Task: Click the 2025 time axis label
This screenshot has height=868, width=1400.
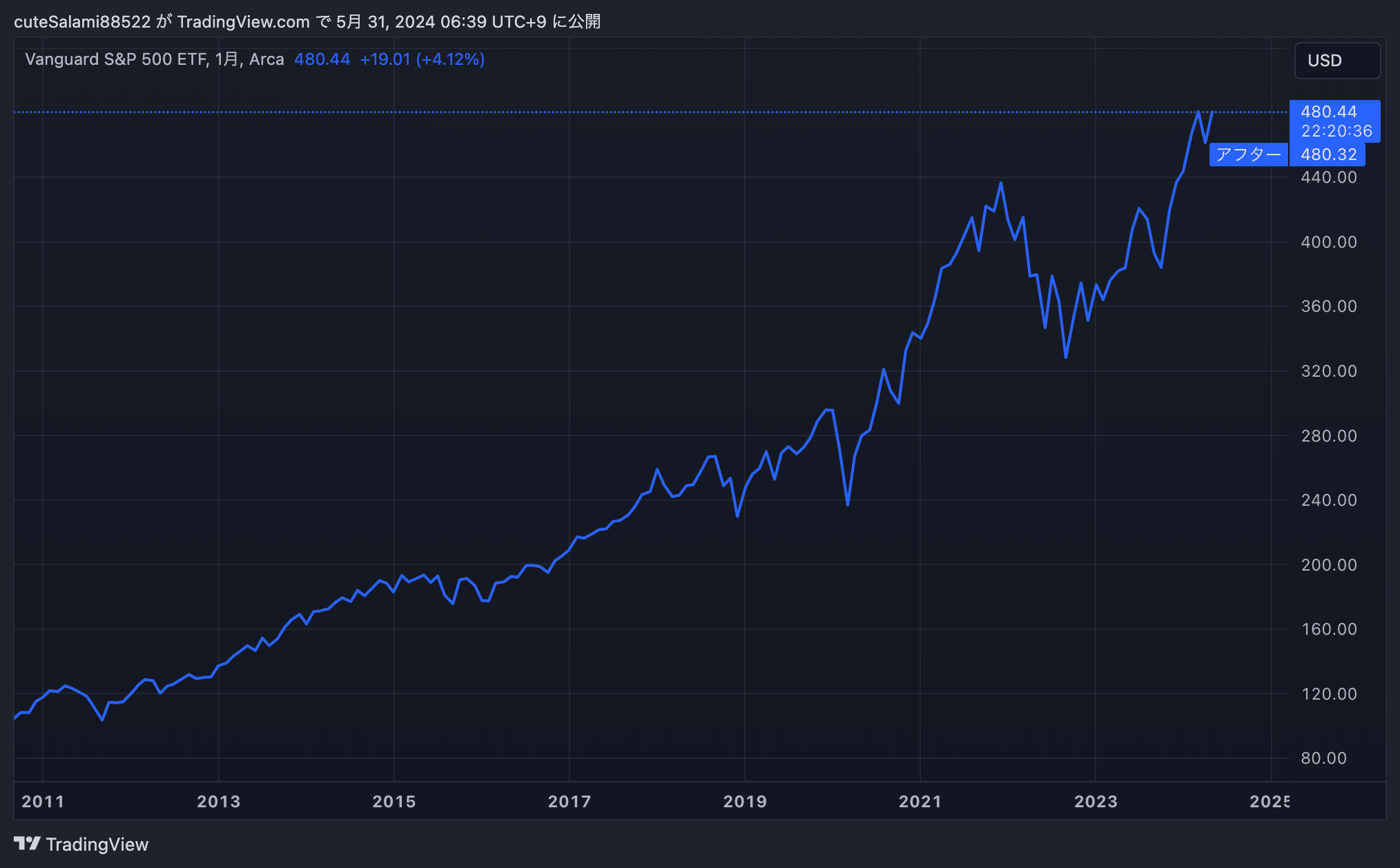Action: [x=1269, y=802]
